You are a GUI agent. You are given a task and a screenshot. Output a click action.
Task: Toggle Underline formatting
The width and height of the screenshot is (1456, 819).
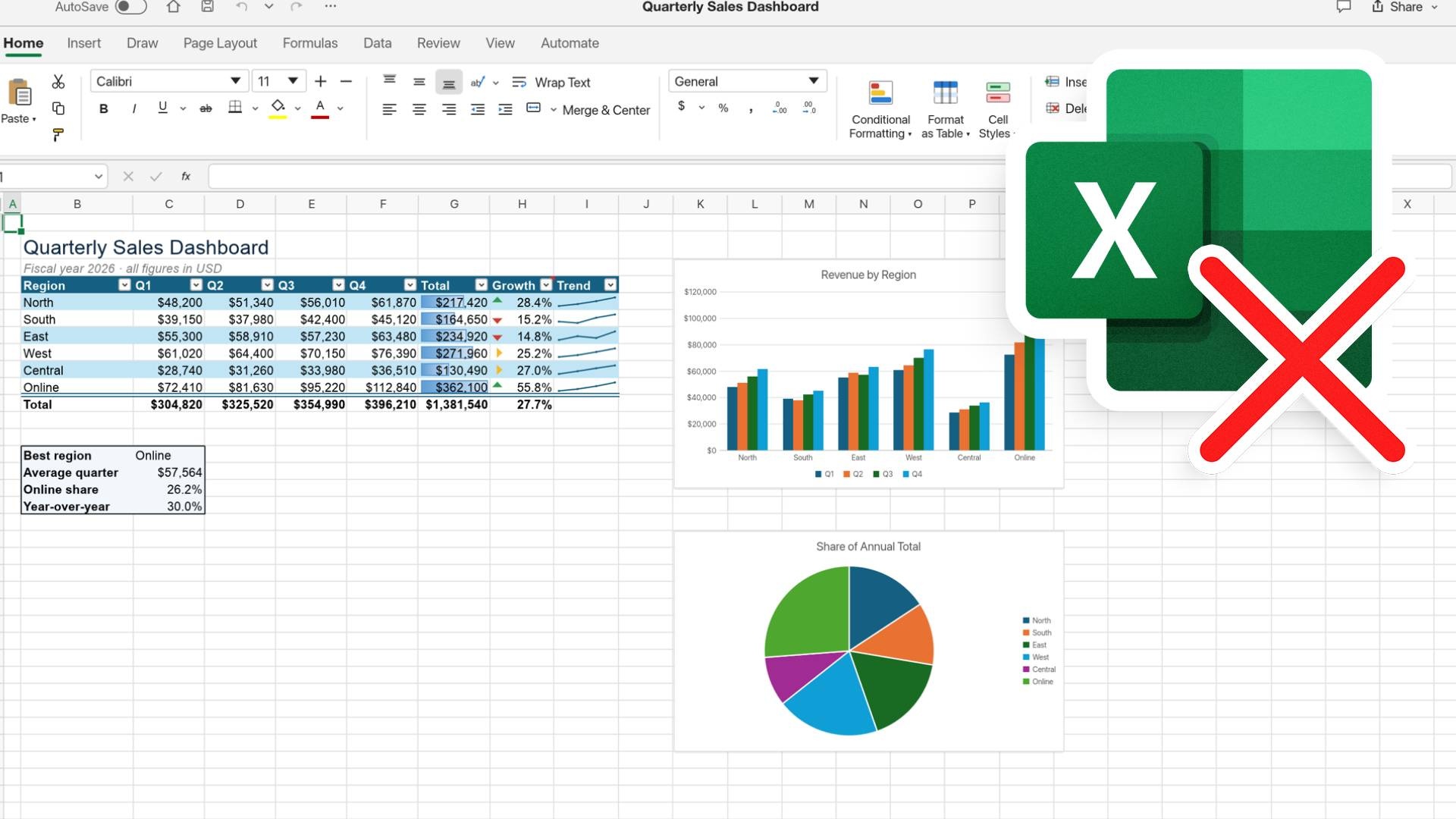[x=162, y=108]
